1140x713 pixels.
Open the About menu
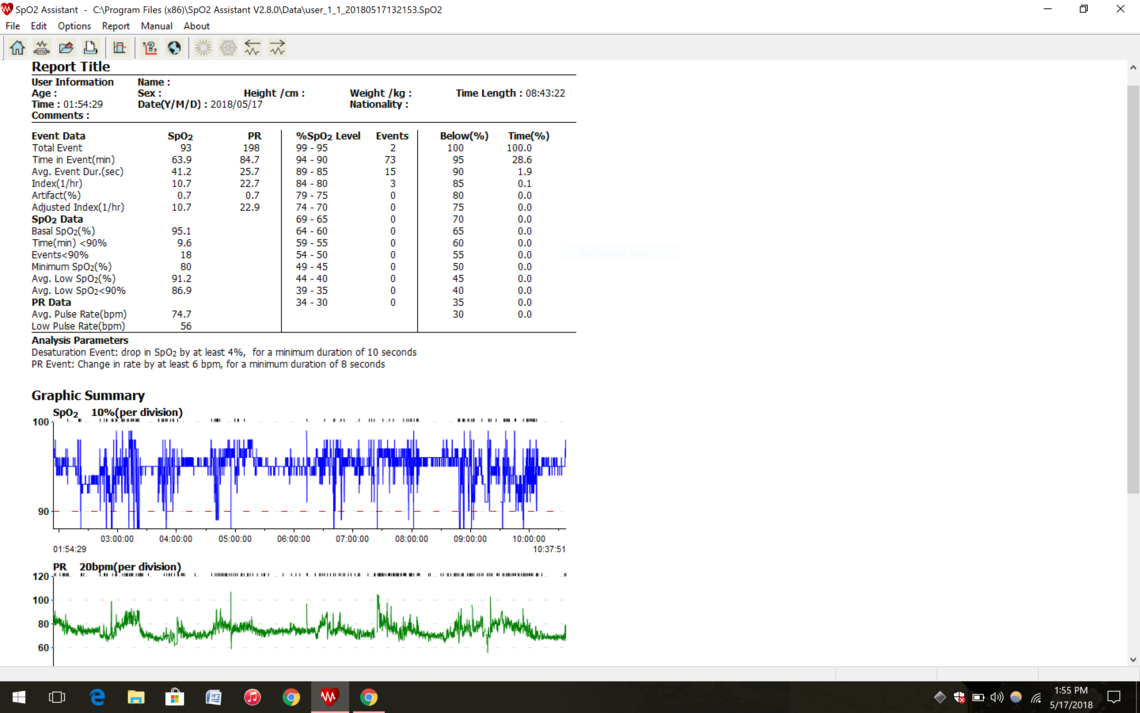(196, 26)
